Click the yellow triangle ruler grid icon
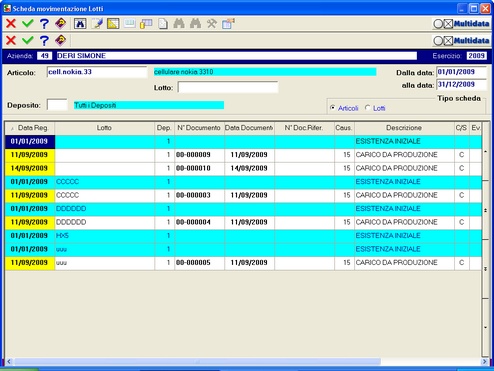Viewport: 494px width, 371px height. 113,24
